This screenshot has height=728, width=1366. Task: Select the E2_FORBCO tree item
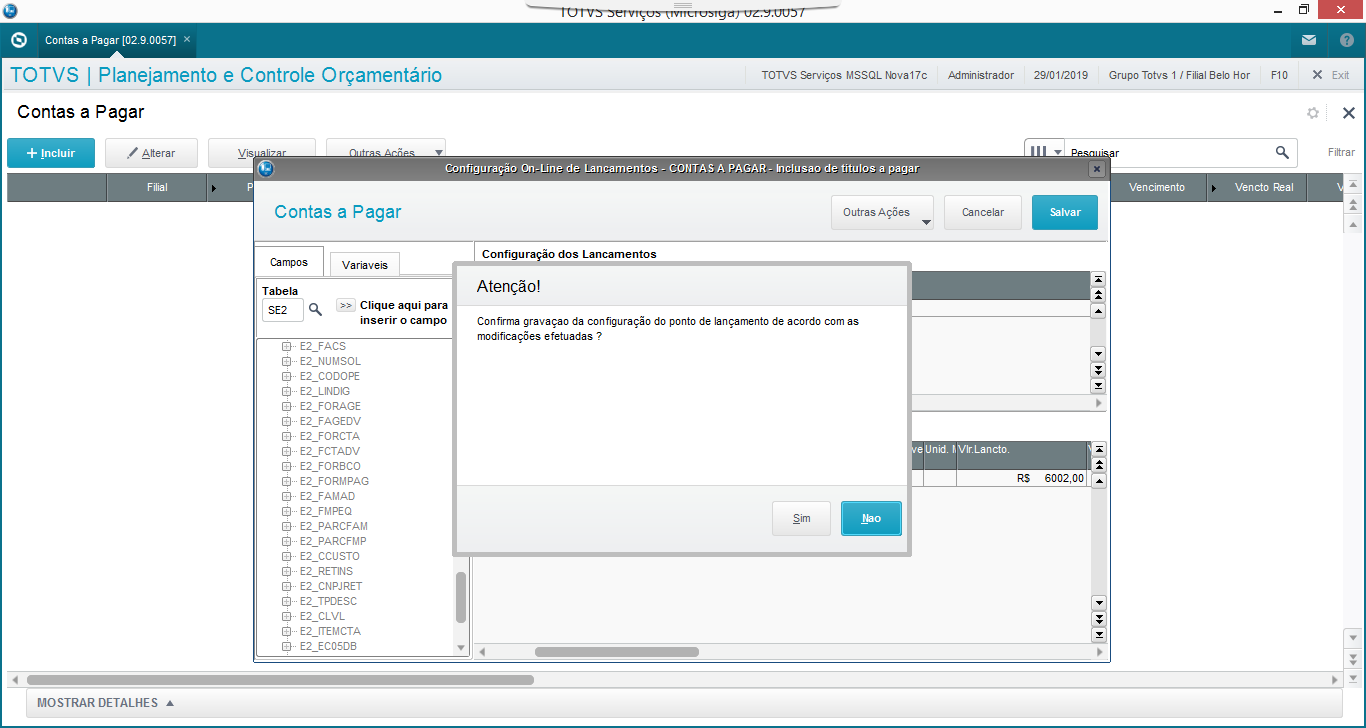pyautogui.click(x=330, y=466)
